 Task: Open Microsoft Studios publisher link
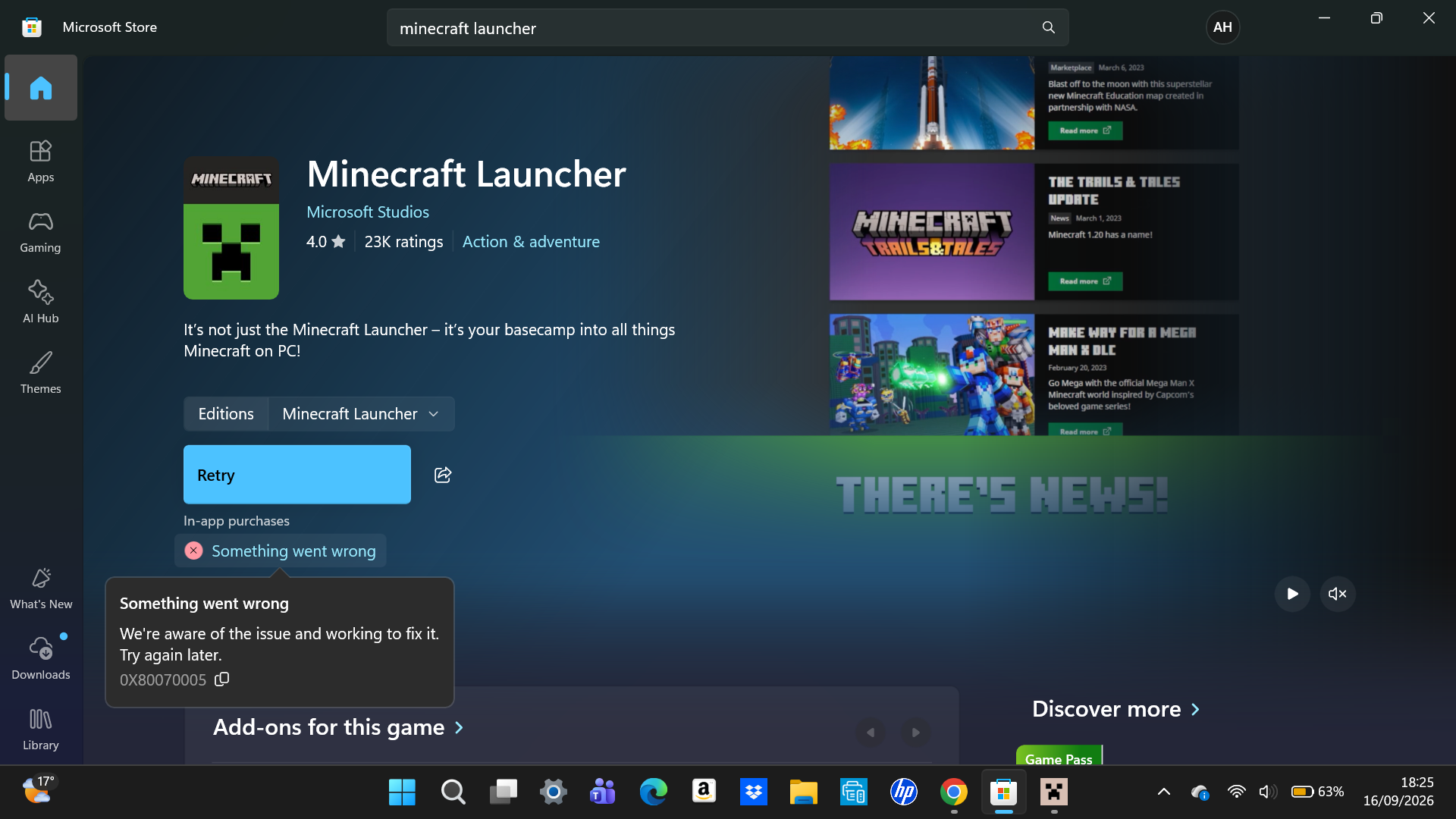[368, 212]
